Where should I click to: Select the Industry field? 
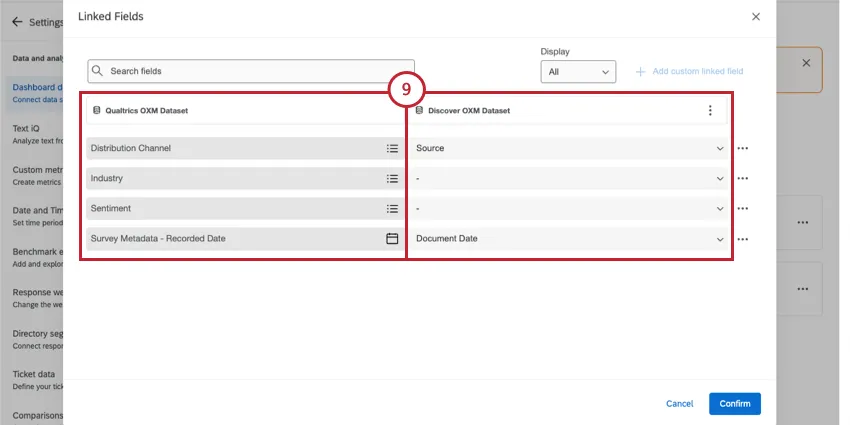pyautogui.click(x=245, y=178)
